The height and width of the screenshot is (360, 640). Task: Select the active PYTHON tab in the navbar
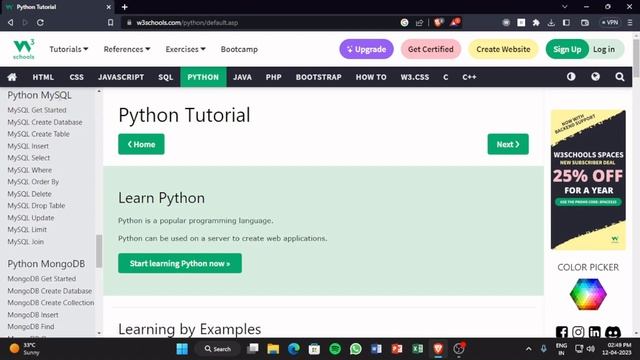pyautogui.click(x=203, y=77)
